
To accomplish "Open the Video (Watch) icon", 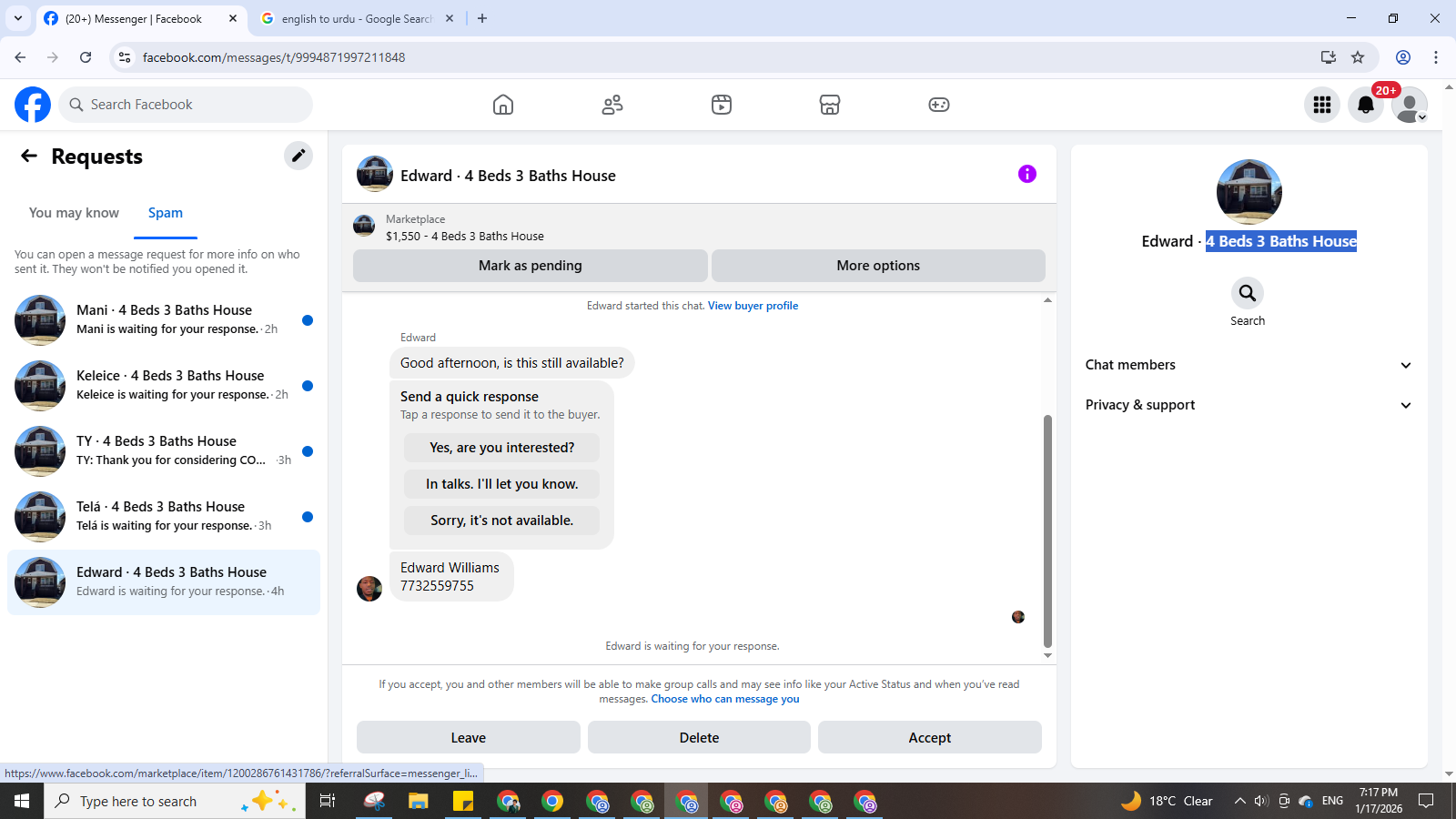I will [722, 105].
